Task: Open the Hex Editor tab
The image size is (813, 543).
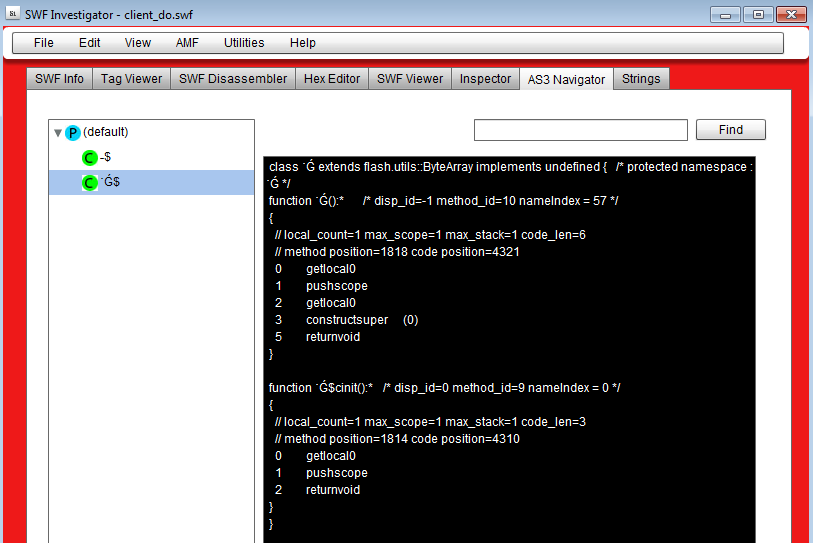Action: tap(332, 79)
